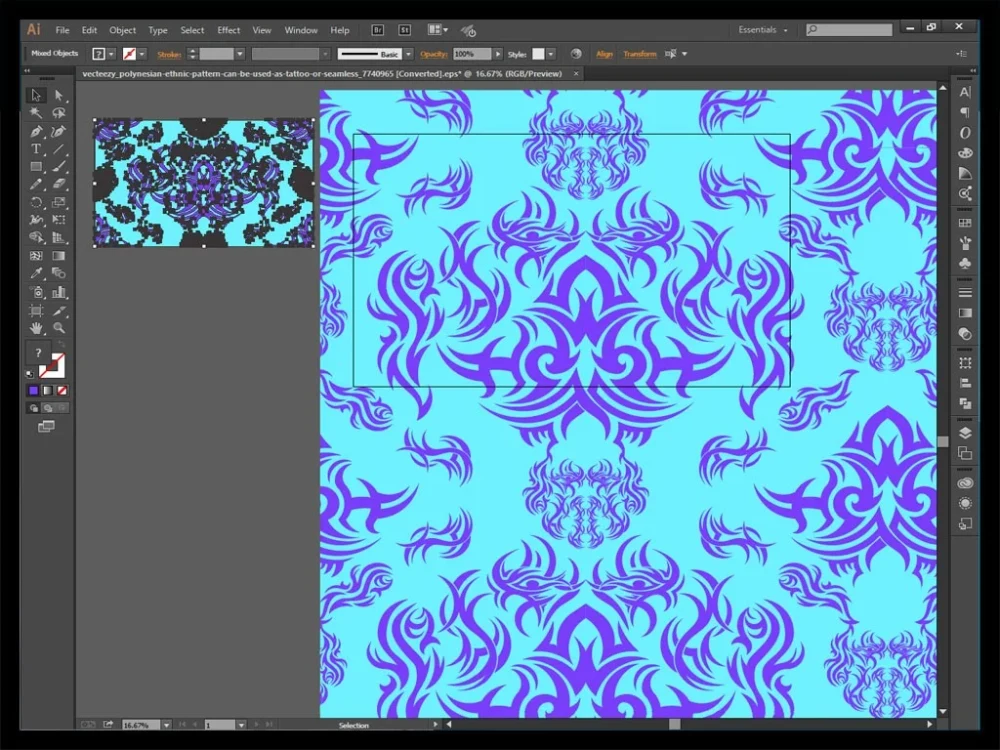Click the graphic Style swatch box
1000x750 pixels.
[538, 54]
